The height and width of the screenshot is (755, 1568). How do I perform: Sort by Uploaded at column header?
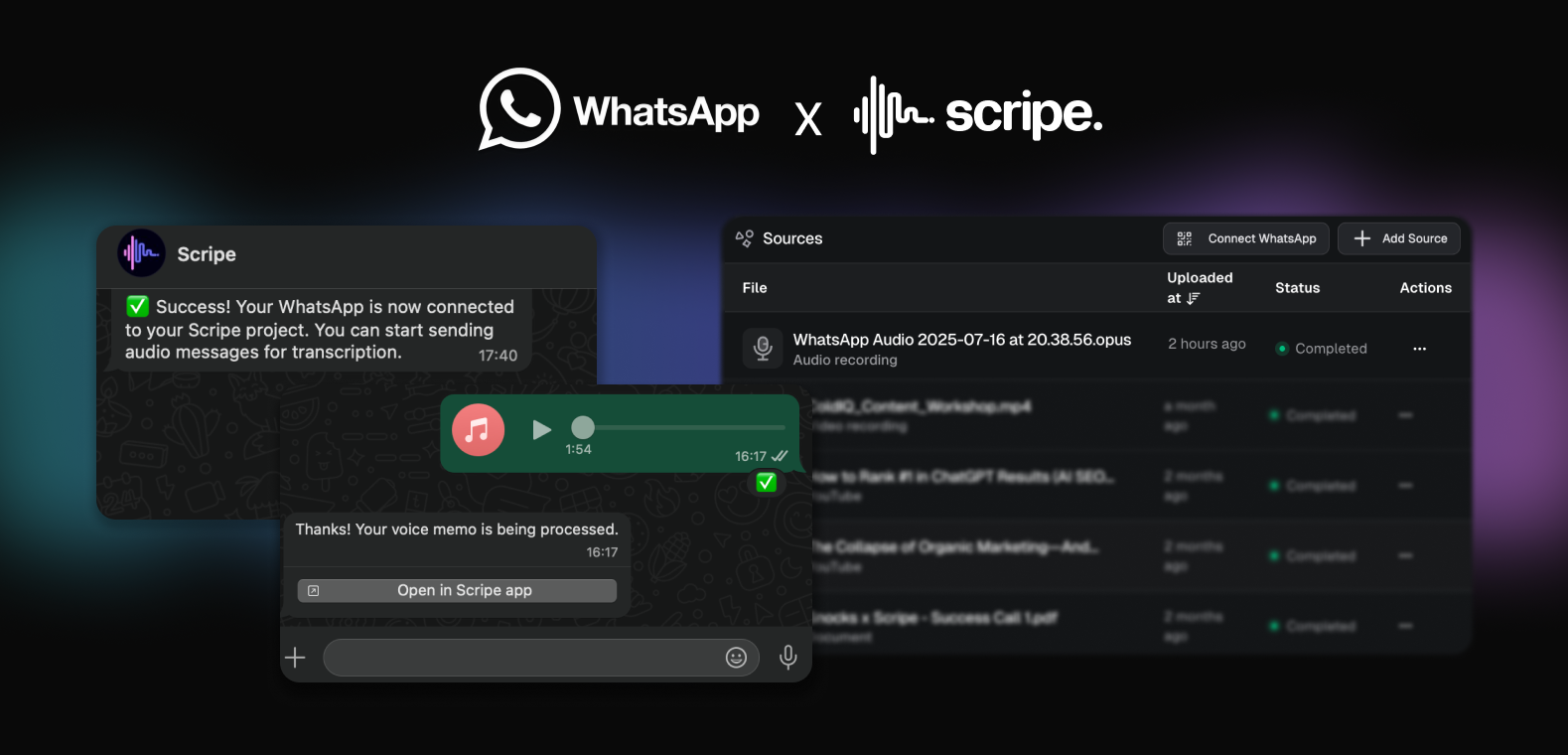[1200, 287]
